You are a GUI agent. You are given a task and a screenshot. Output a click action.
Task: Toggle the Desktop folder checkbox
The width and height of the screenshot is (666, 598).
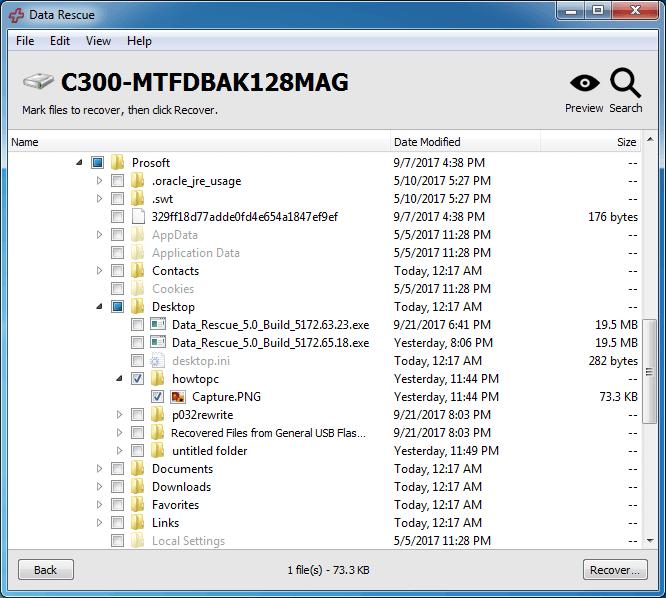click(x=117, y=307)
